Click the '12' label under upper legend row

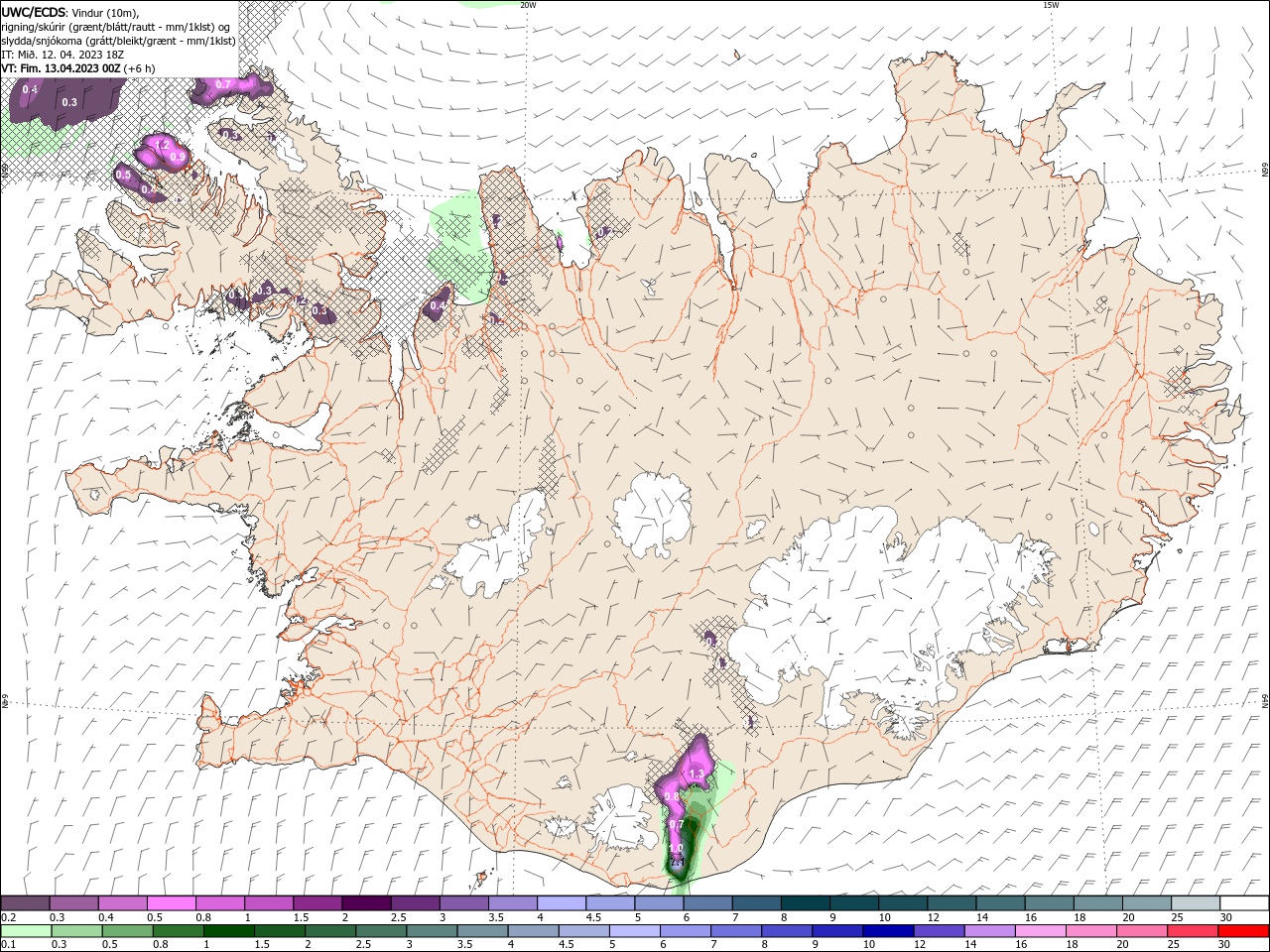[x=934, y=917]
